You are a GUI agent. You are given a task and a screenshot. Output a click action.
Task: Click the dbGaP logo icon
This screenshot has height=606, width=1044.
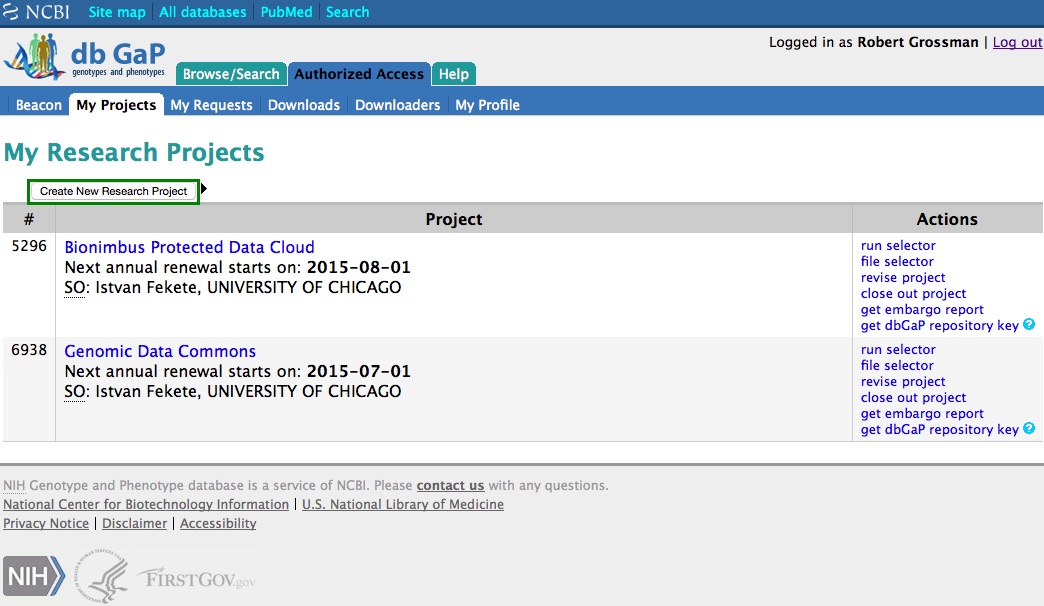(x=84, y=58)
